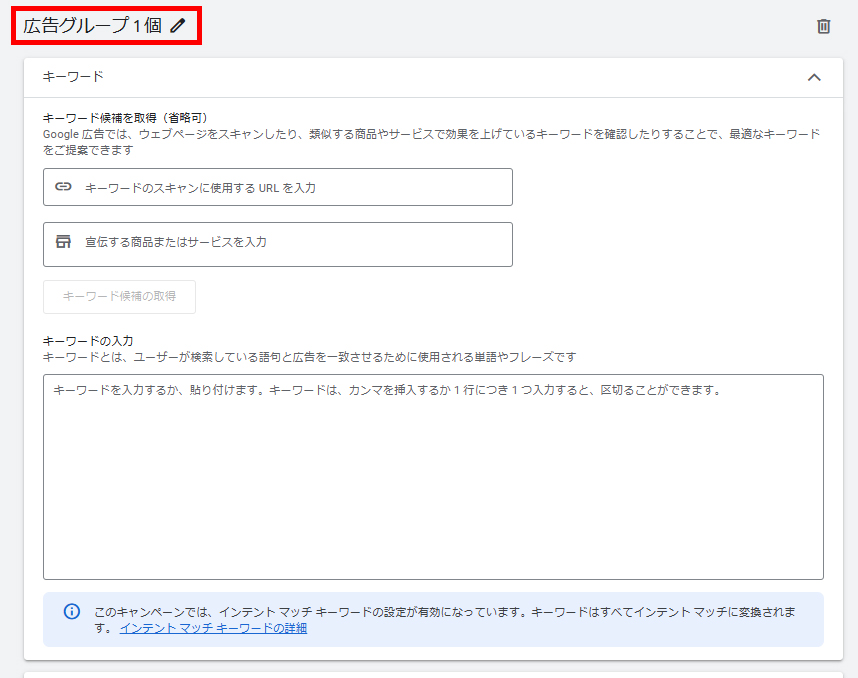Click blank middle of the キーワード header bar

(430, 77)
